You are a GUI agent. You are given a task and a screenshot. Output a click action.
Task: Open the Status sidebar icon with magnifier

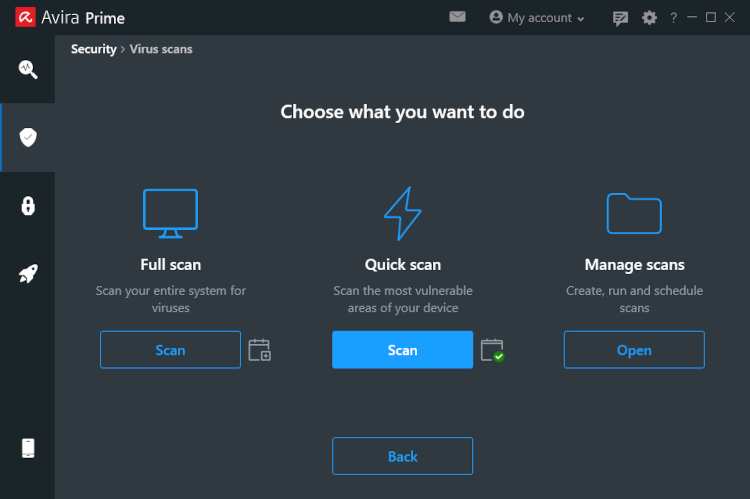28,69
